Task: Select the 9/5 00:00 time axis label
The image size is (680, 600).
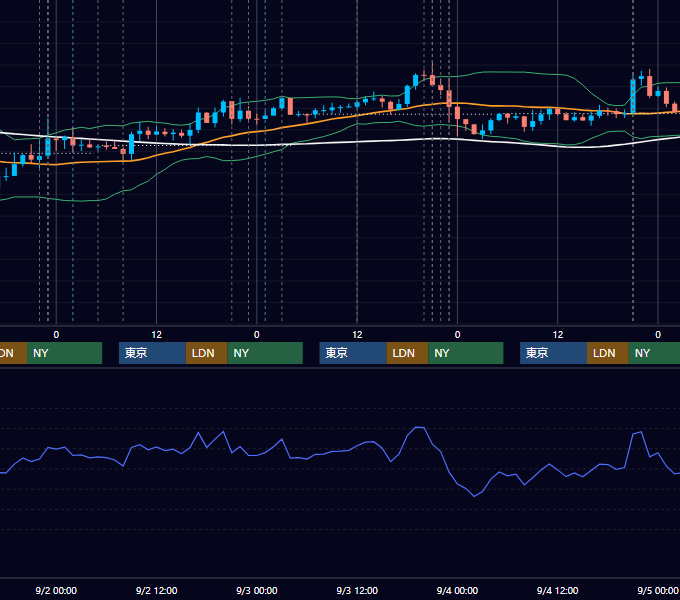Action: point(658,590)
